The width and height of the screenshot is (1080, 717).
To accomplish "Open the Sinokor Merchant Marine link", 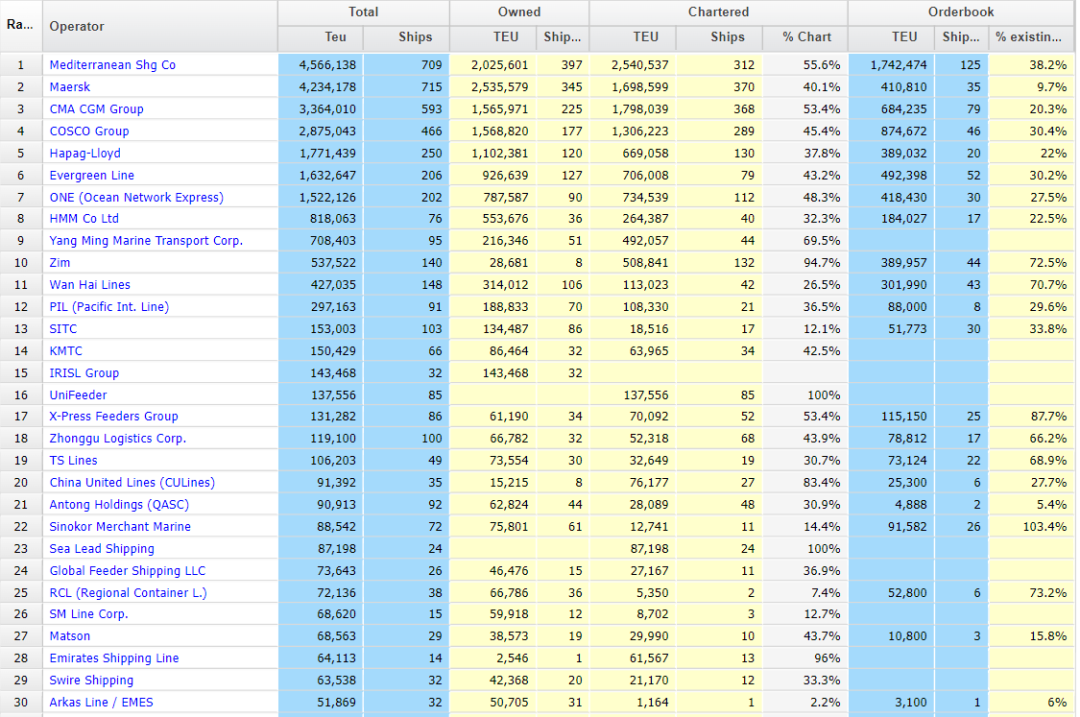I will point(120,526).
